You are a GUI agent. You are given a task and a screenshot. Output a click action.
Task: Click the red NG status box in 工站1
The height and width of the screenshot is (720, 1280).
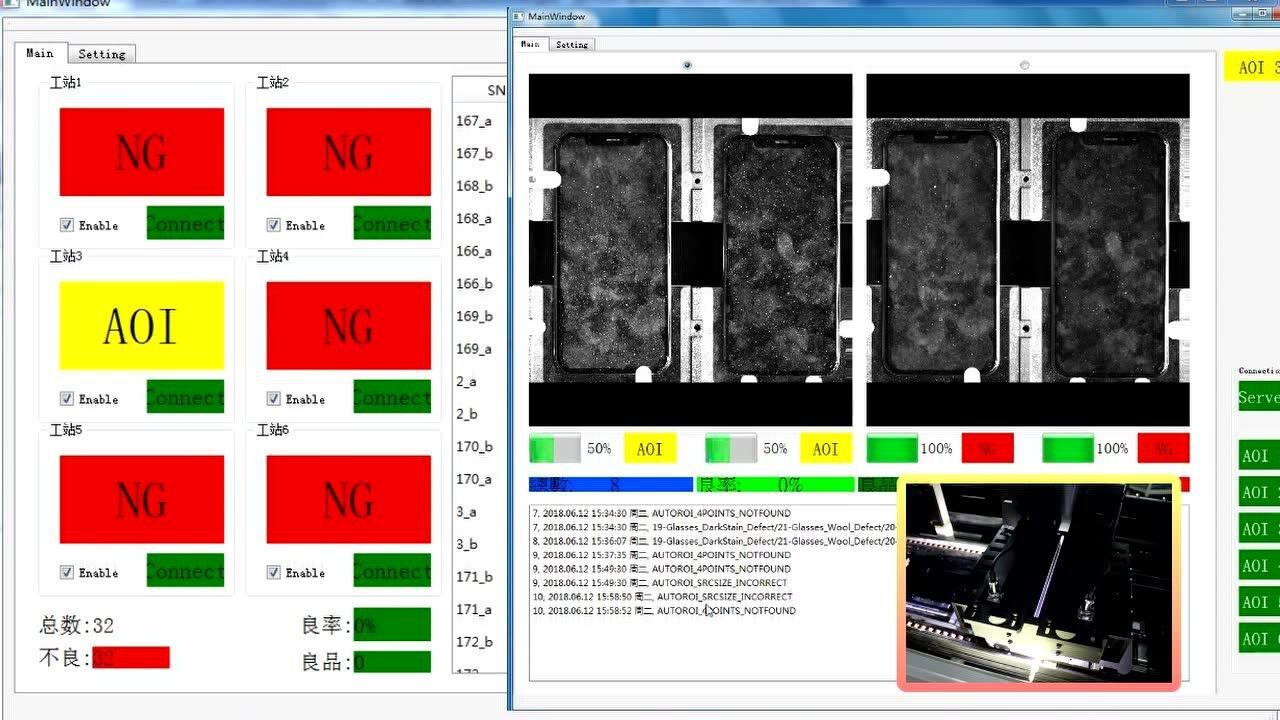tap(141, 152)
